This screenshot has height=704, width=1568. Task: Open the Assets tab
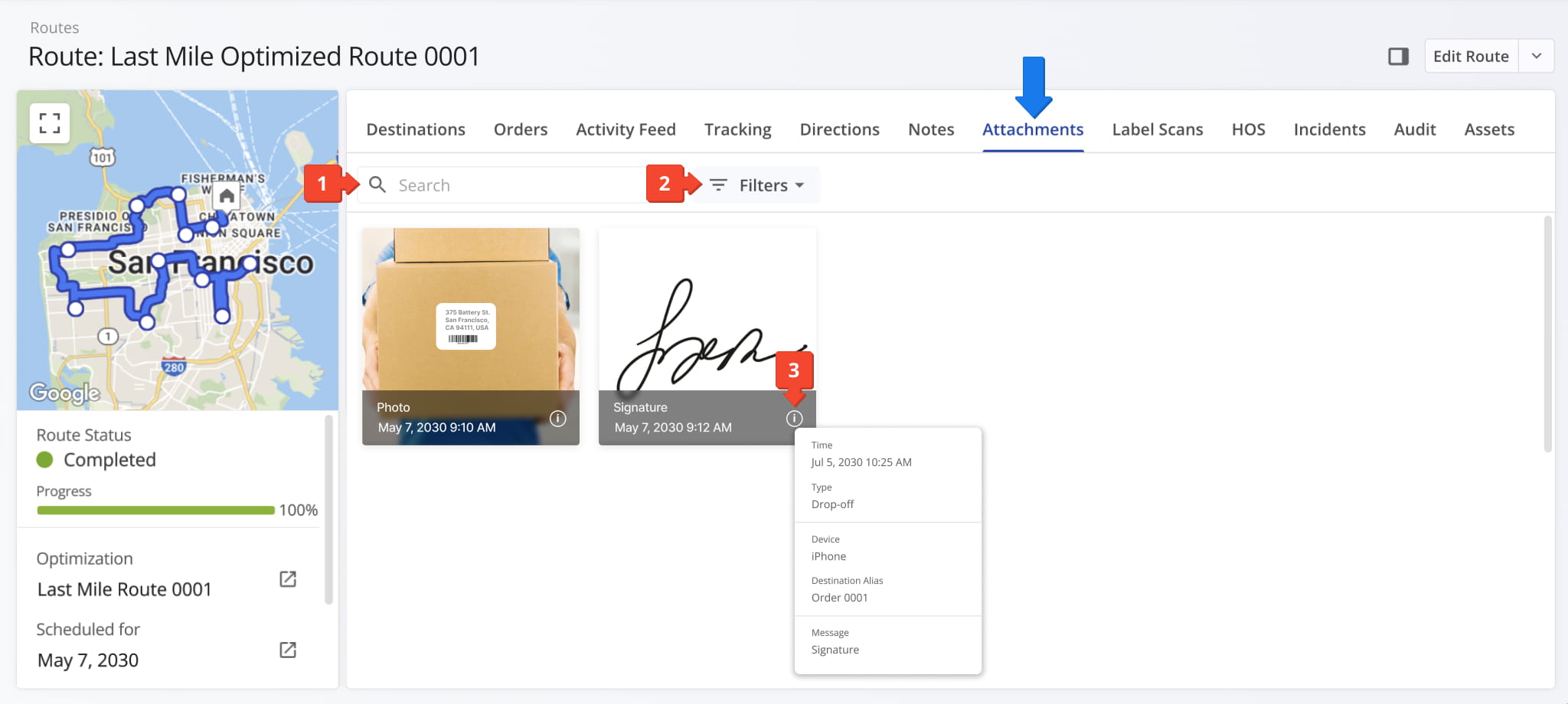[1489, 129]
